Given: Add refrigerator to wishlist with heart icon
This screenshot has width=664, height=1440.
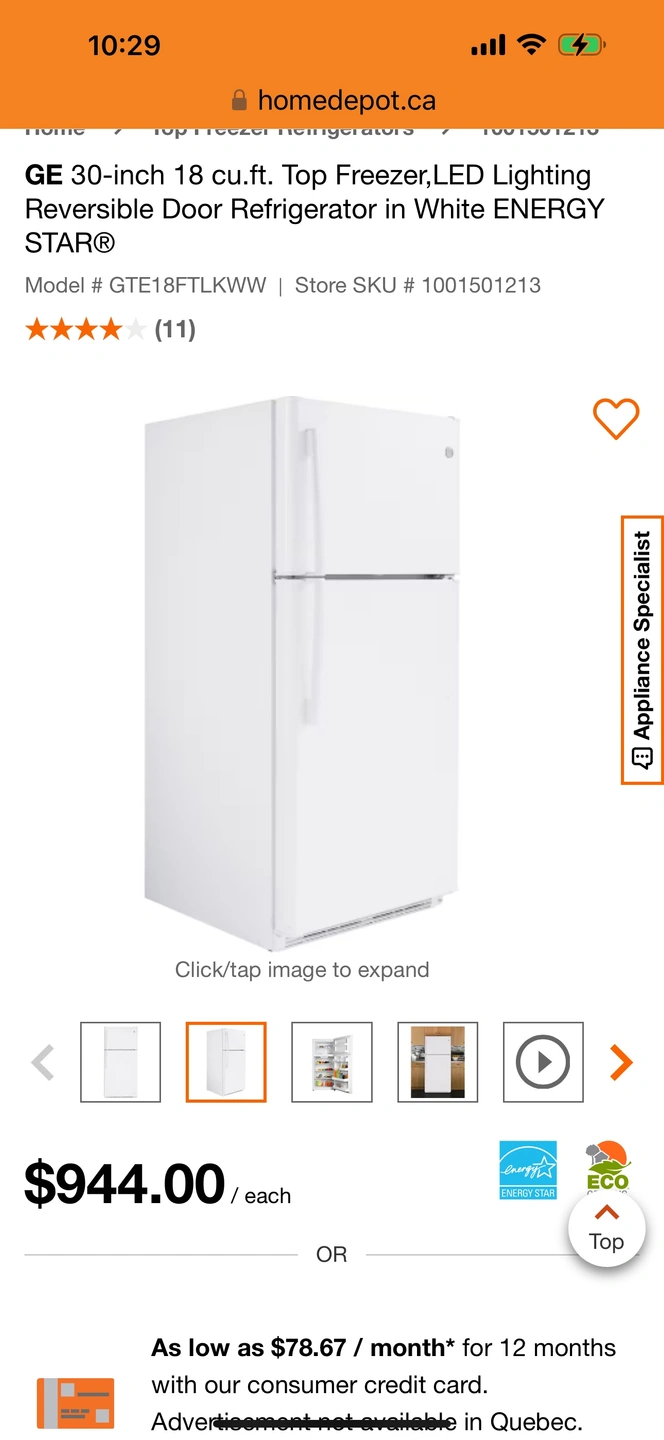Looking at the screenshot, I should [x=616, y=418].
